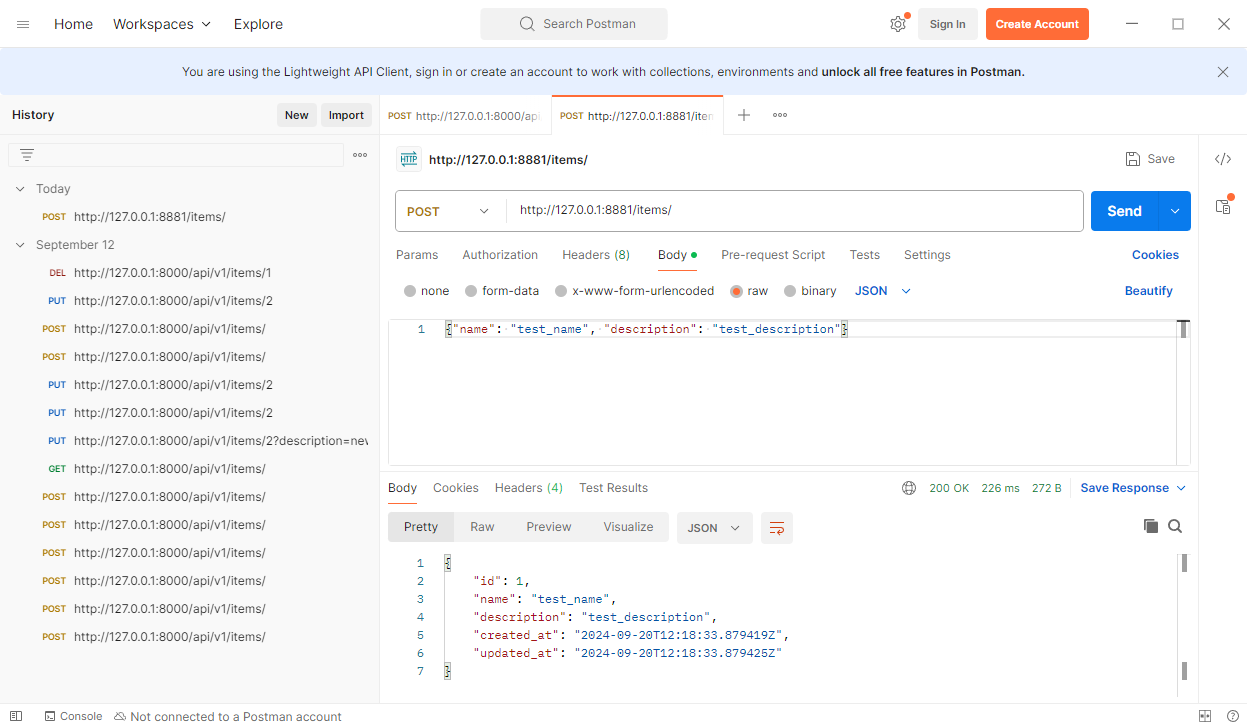Open History options three-dot menu
Screen dimensions: 1247x728
pyautogui.click(x=360, y=155)
